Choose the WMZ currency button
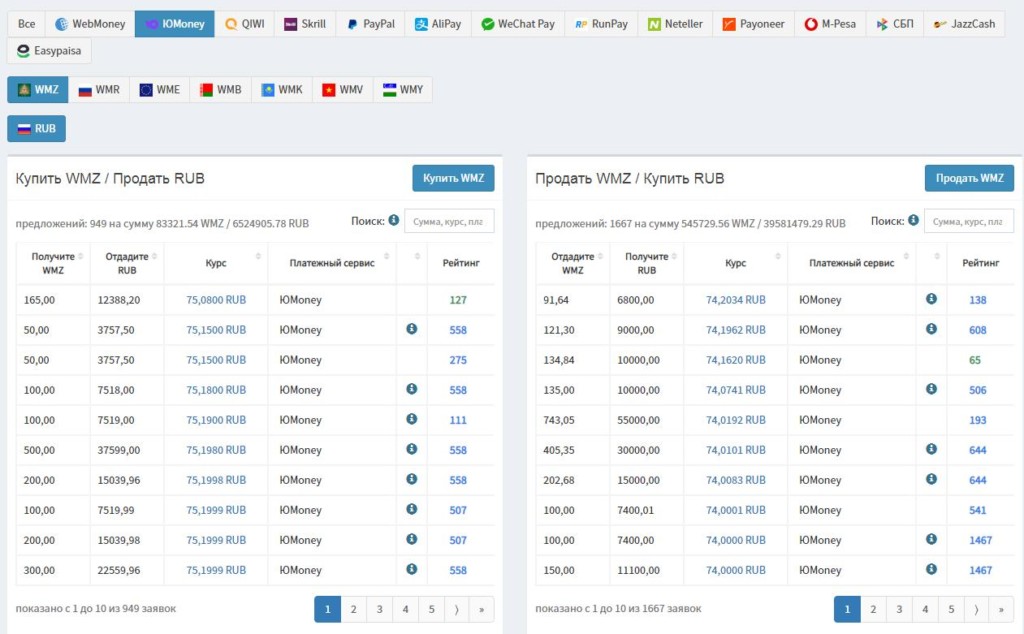Viewport: 1024px width, 634px height. (38, 89)
